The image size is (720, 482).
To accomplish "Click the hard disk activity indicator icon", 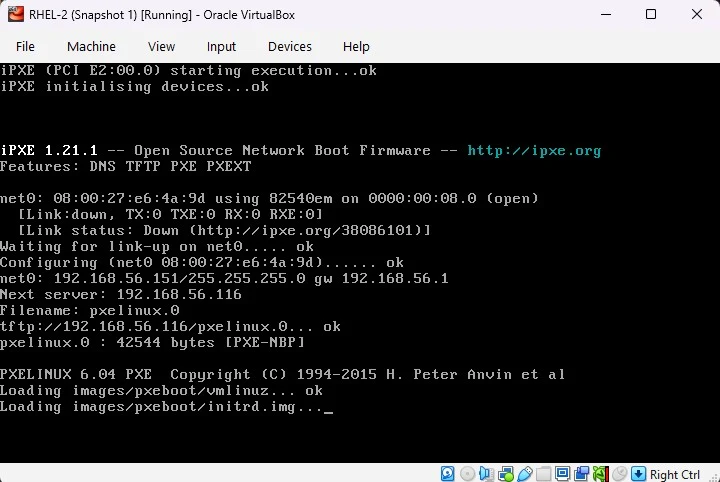I will pos(447,474).
